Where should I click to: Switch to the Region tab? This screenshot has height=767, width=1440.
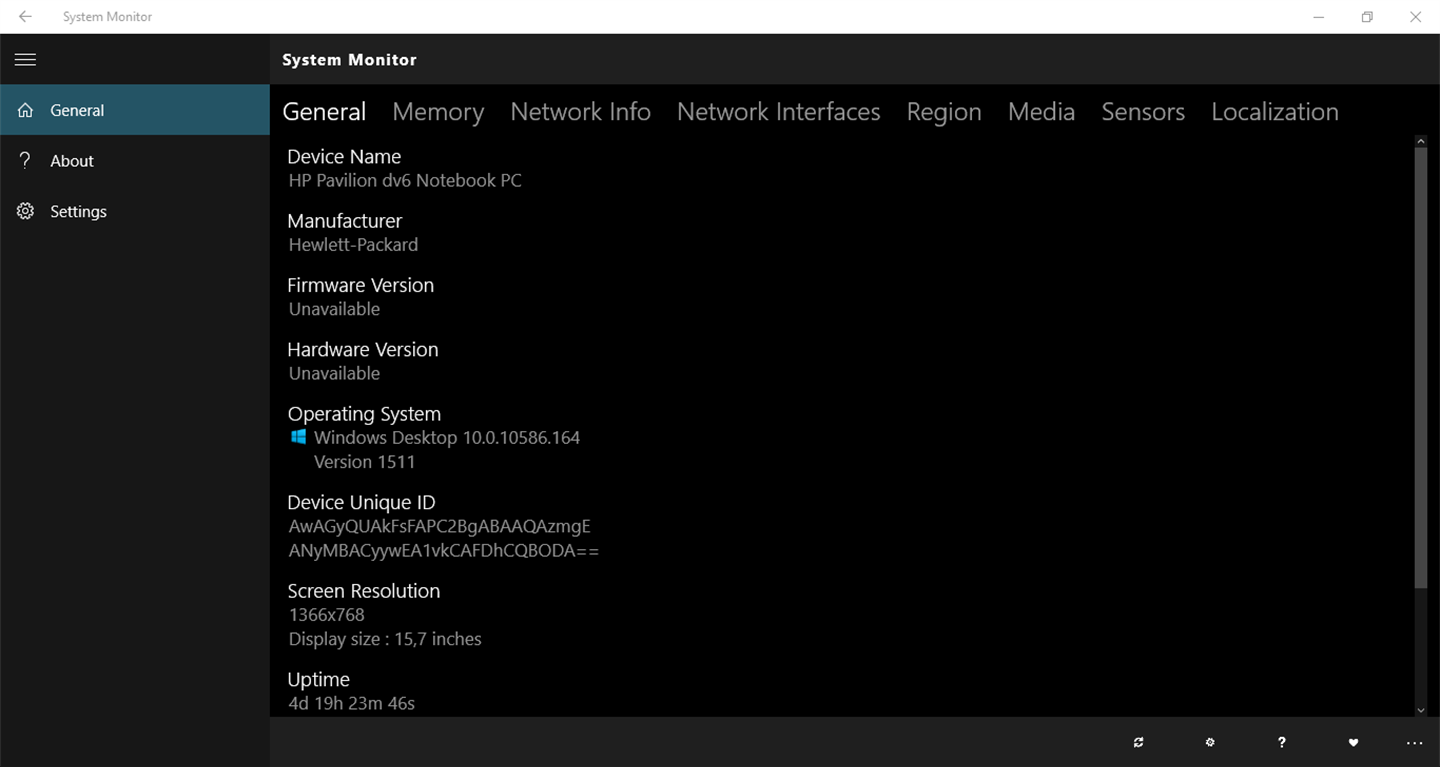pyautogui.click(x=944, y=112)
